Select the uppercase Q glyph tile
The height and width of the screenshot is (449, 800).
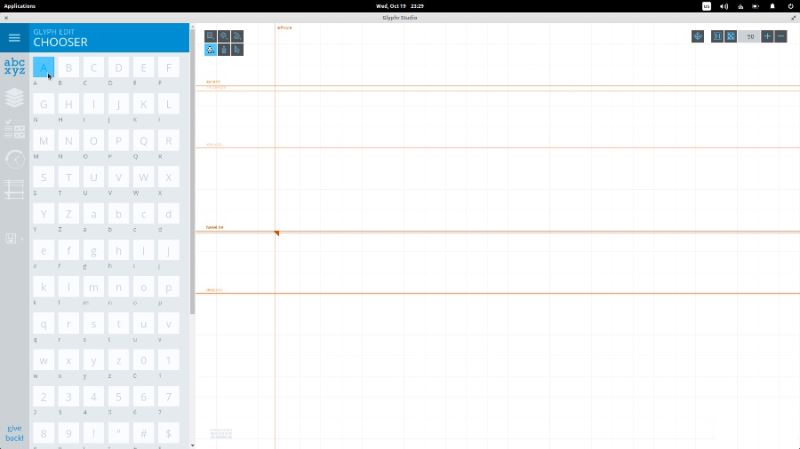coord(143,141)
